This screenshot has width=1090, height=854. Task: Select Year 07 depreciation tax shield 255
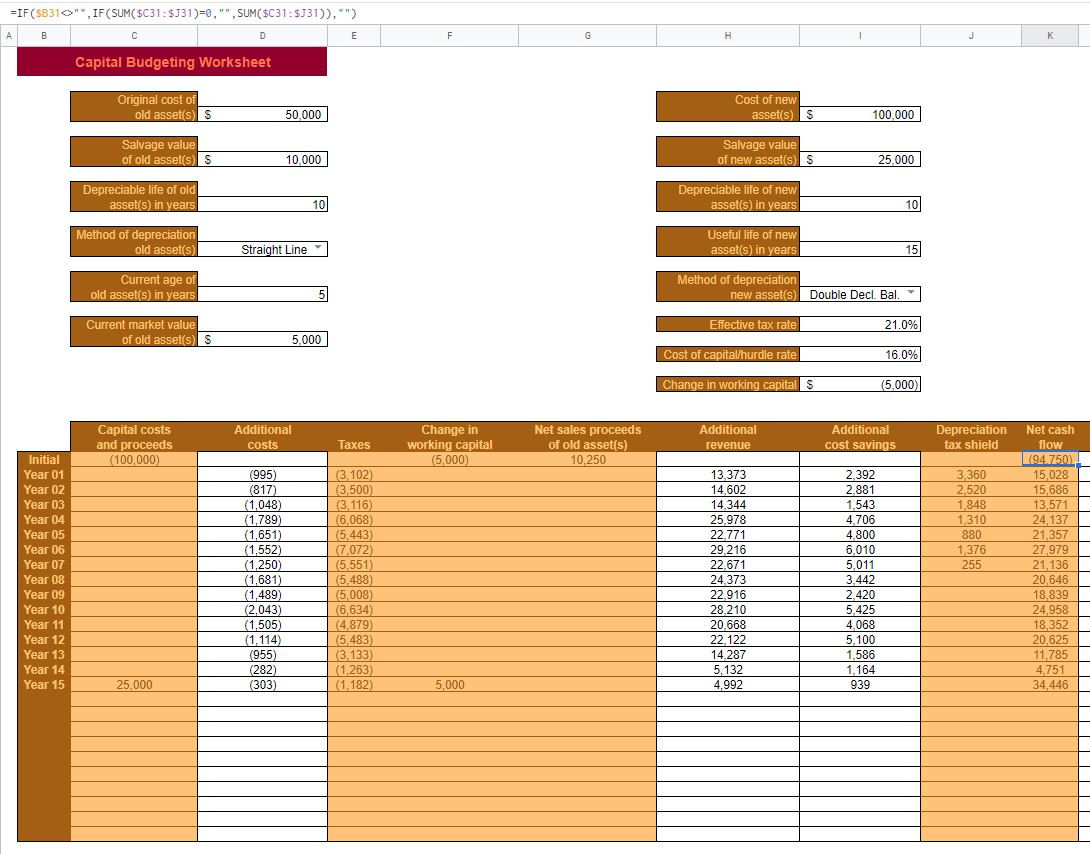coord(971,565)
